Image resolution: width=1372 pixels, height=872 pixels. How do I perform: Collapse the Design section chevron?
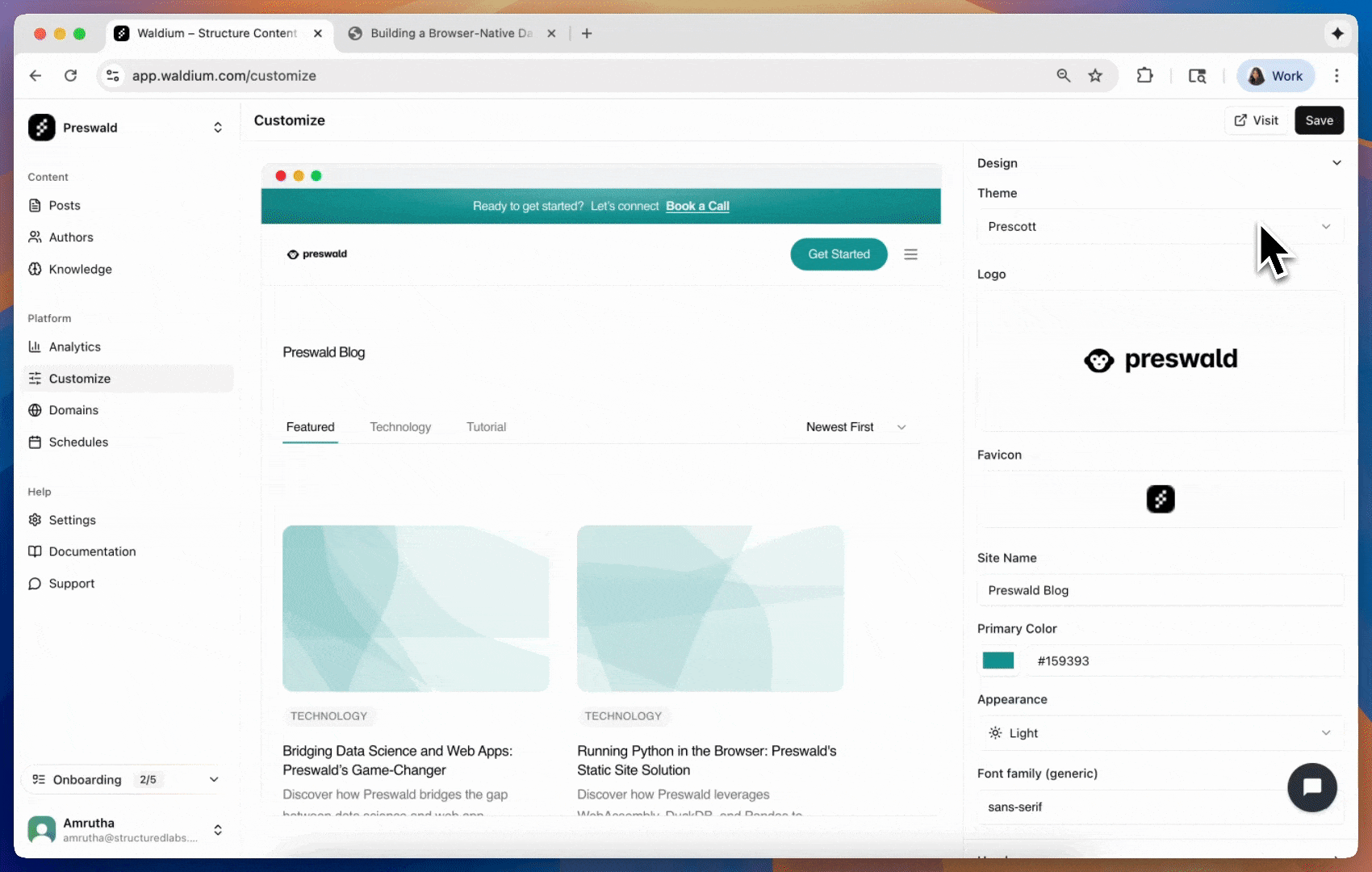click(x=1336, y=163)
